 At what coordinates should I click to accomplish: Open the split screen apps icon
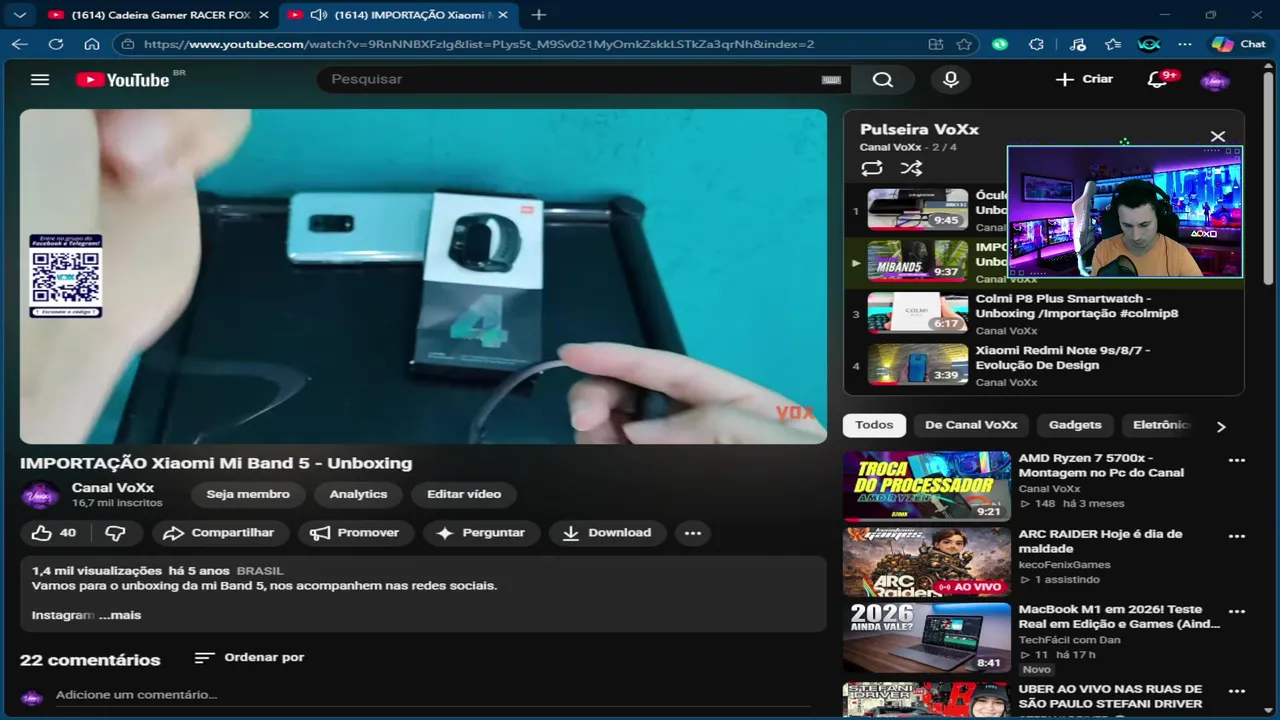[936, 44]
